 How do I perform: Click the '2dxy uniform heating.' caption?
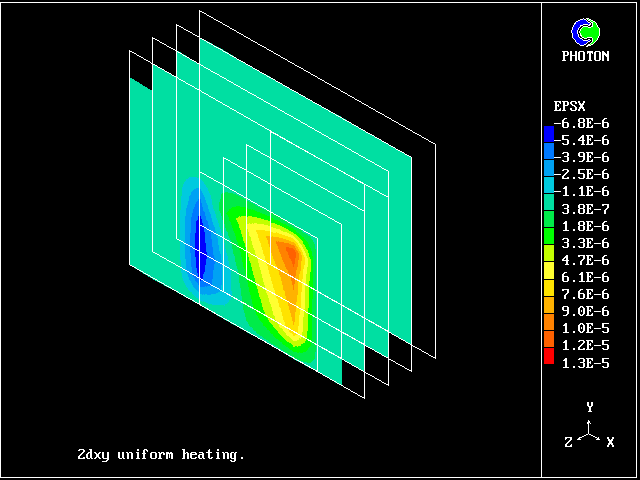point(160,454)
